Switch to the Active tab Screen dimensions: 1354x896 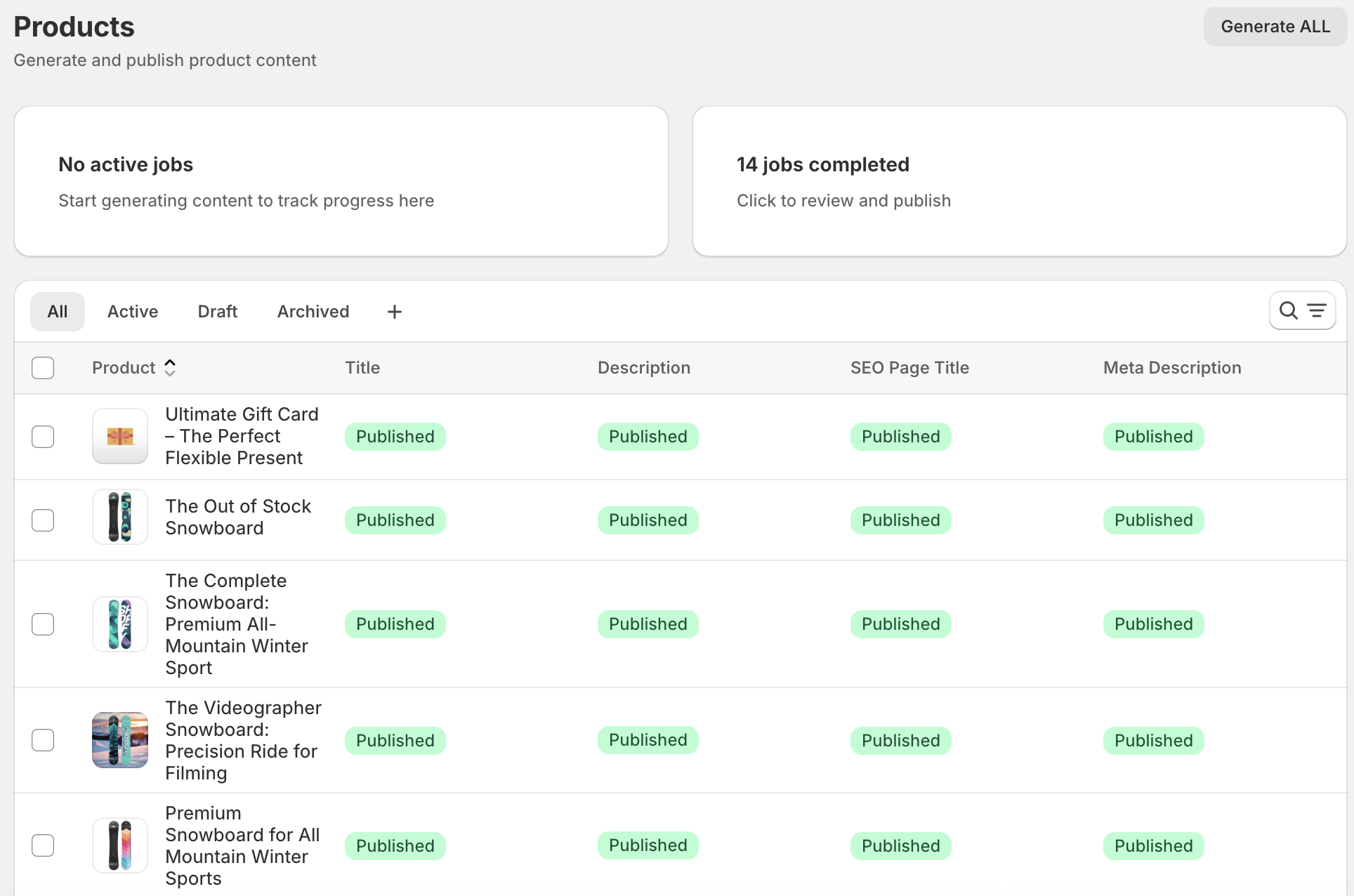point(133,312)
